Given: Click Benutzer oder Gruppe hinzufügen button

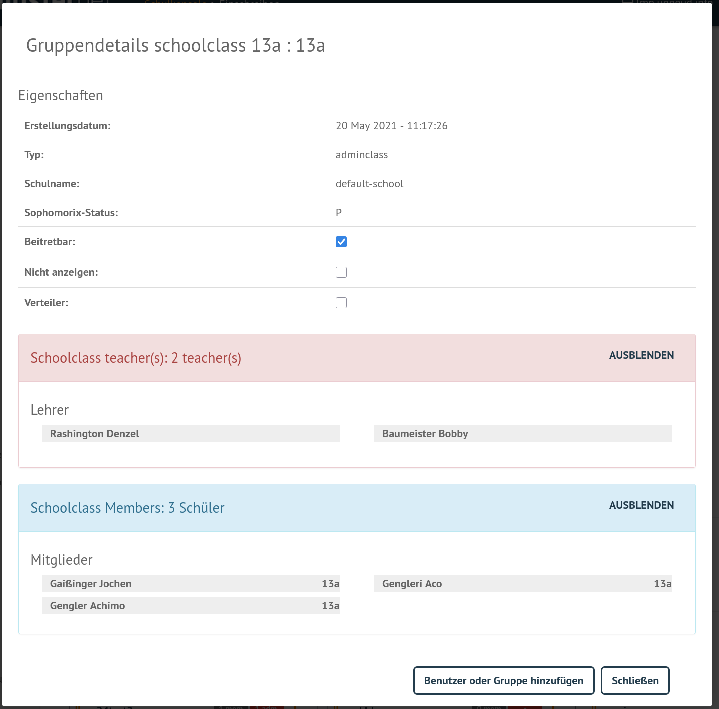Looking at the screenshot, I should [x=504, y=680].
